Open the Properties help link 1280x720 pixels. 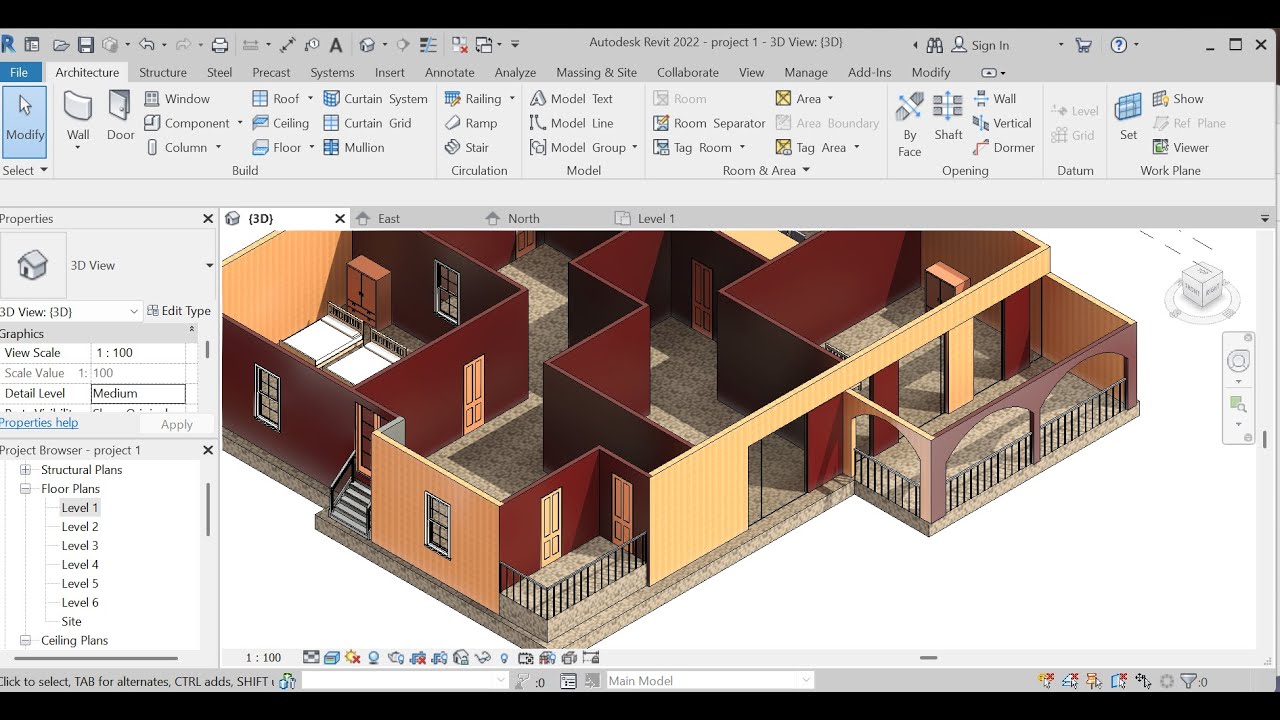[x=39, y=422]
